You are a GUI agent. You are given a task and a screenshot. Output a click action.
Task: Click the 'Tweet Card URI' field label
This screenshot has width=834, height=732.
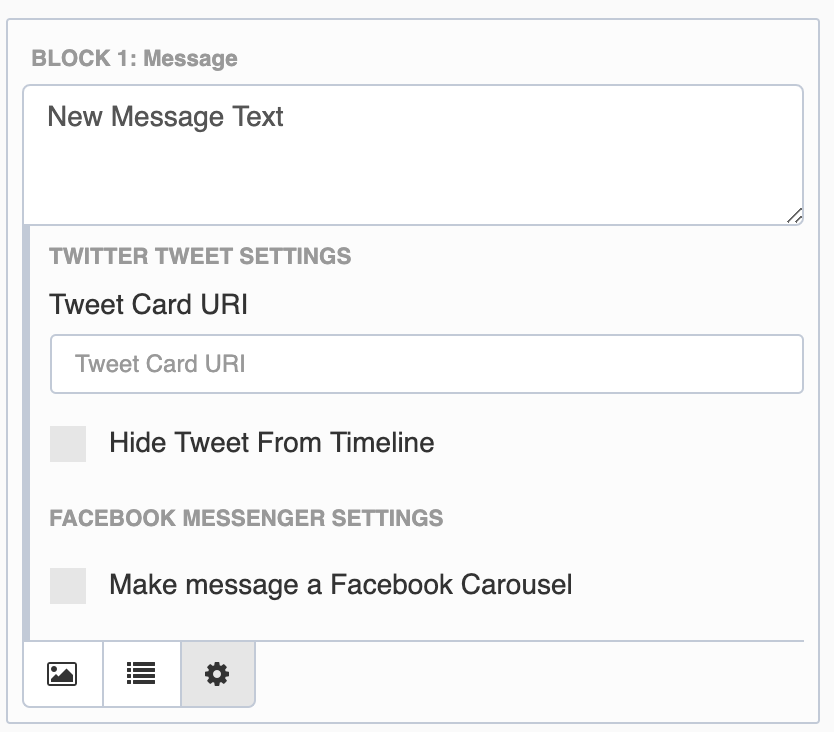(x=148, y=304)
